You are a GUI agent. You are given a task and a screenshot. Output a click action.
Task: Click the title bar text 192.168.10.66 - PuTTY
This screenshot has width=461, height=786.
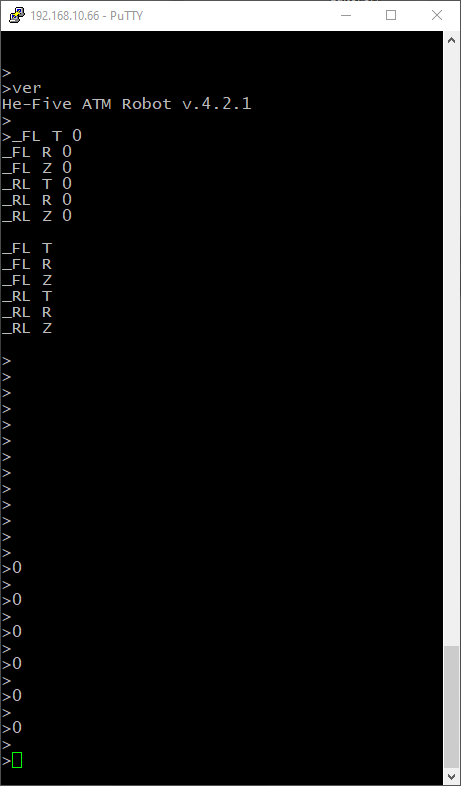(x=87, y=16)
